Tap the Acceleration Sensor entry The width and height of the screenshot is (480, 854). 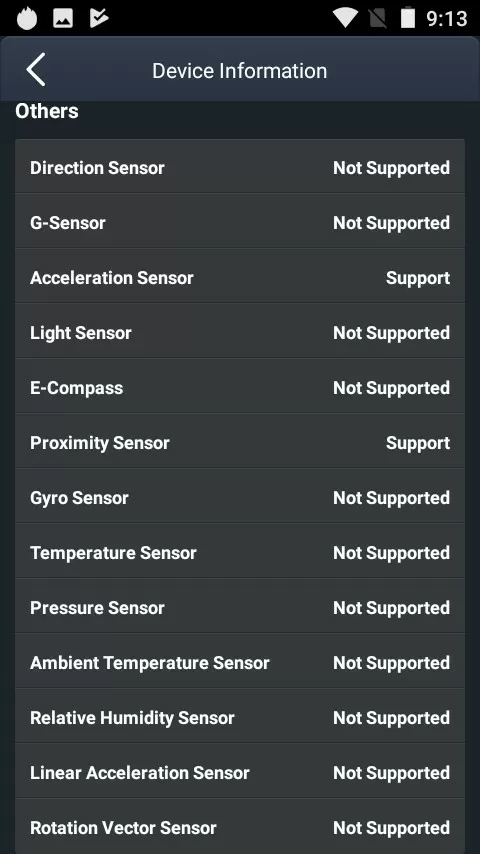(240, 277)
